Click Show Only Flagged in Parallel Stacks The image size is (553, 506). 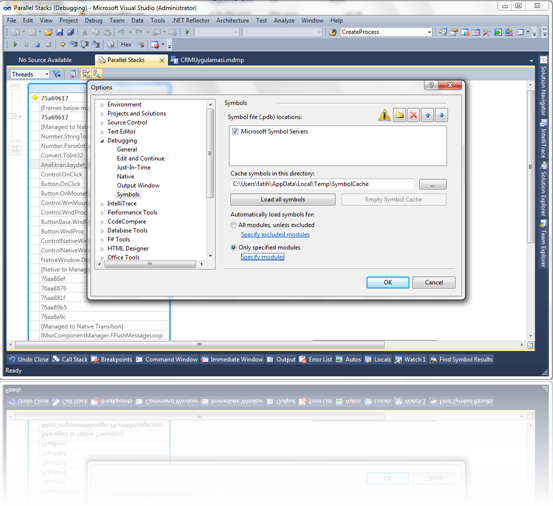click(57, 74)
